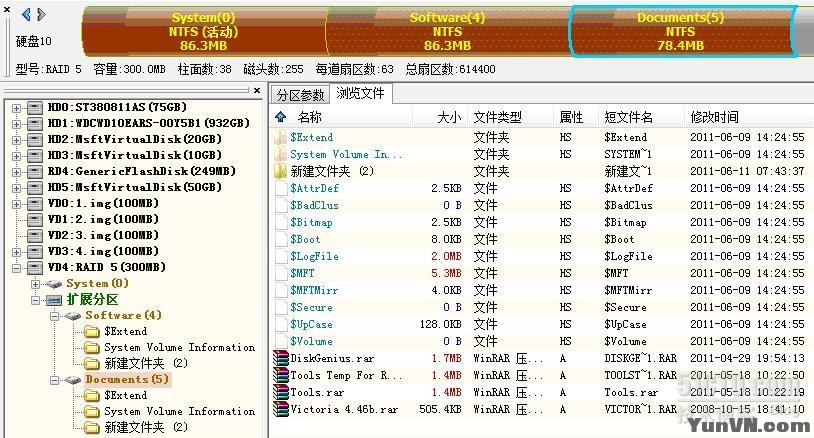Select $Secure file name
Image resolution: width=814 pixels, height=438 pixels.
coord(311,307)
